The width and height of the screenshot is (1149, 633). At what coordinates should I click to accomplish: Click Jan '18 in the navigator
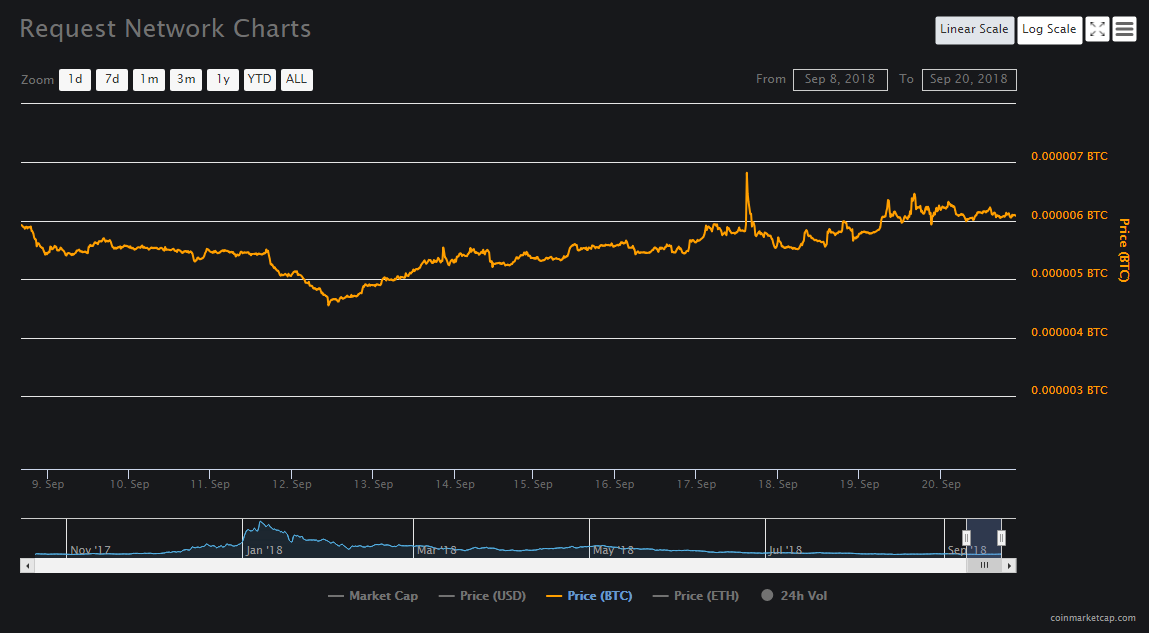(264, 549)
